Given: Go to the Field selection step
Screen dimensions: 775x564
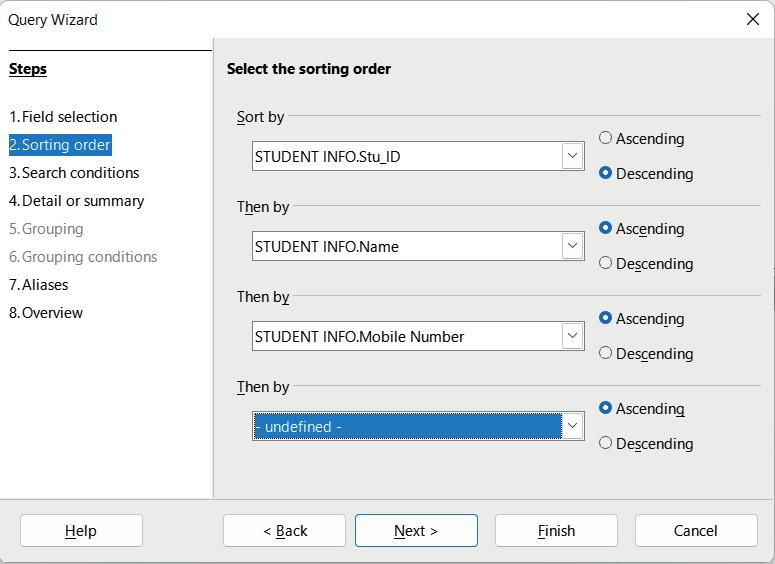Looking at the screenshot, I should coord(63,117).
